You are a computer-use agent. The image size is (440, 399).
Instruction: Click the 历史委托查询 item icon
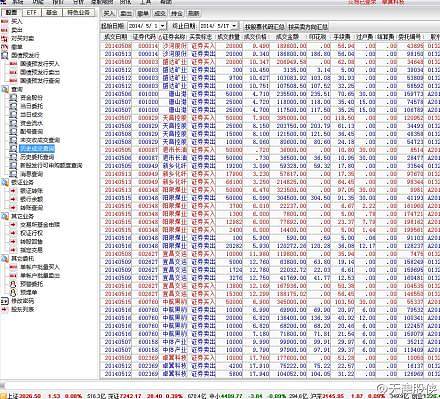click(13, 157)
